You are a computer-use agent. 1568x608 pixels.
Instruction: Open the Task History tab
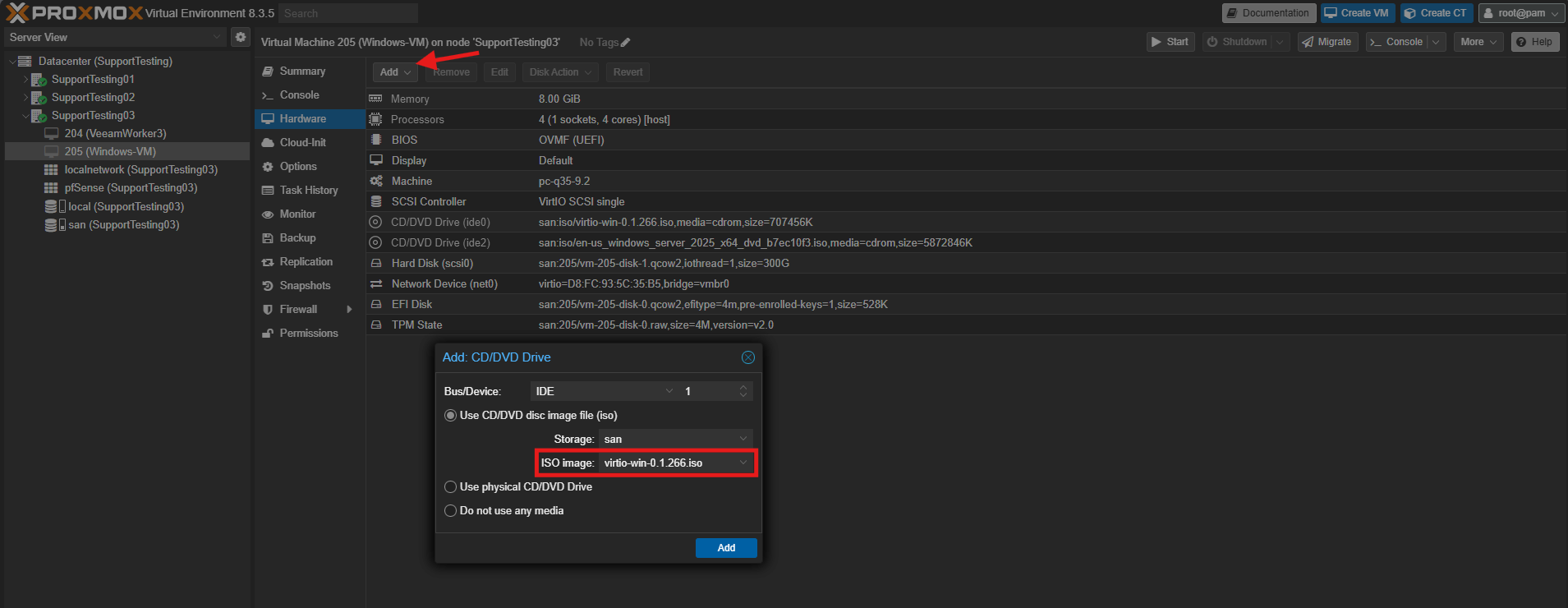pos(309,191)
